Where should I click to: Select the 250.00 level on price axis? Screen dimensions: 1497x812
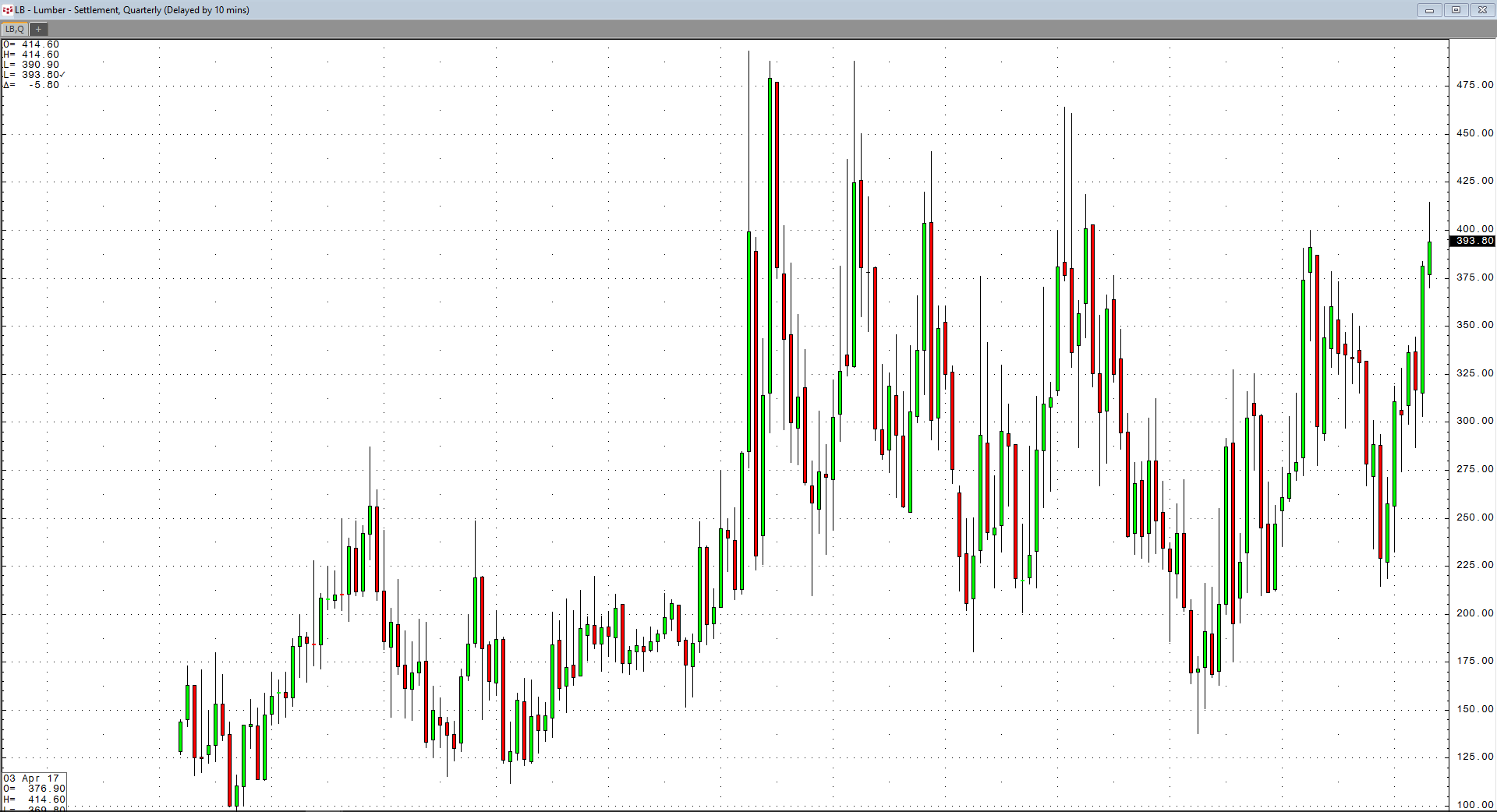point(1474,517)
